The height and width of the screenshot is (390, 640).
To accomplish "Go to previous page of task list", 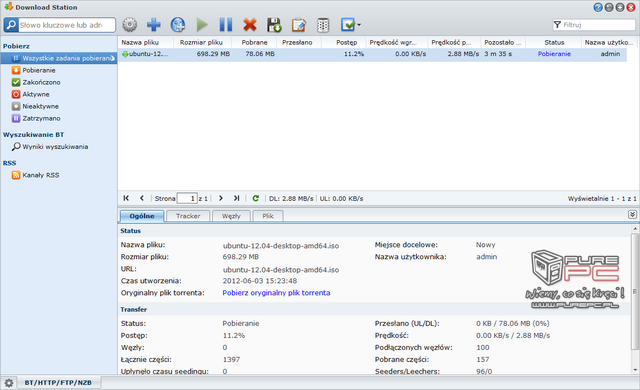I will point(142,198).
